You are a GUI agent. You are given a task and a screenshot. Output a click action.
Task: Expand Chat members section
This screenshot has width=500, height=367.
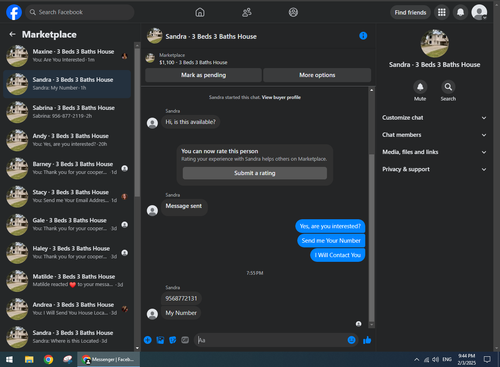coord(434,135)
